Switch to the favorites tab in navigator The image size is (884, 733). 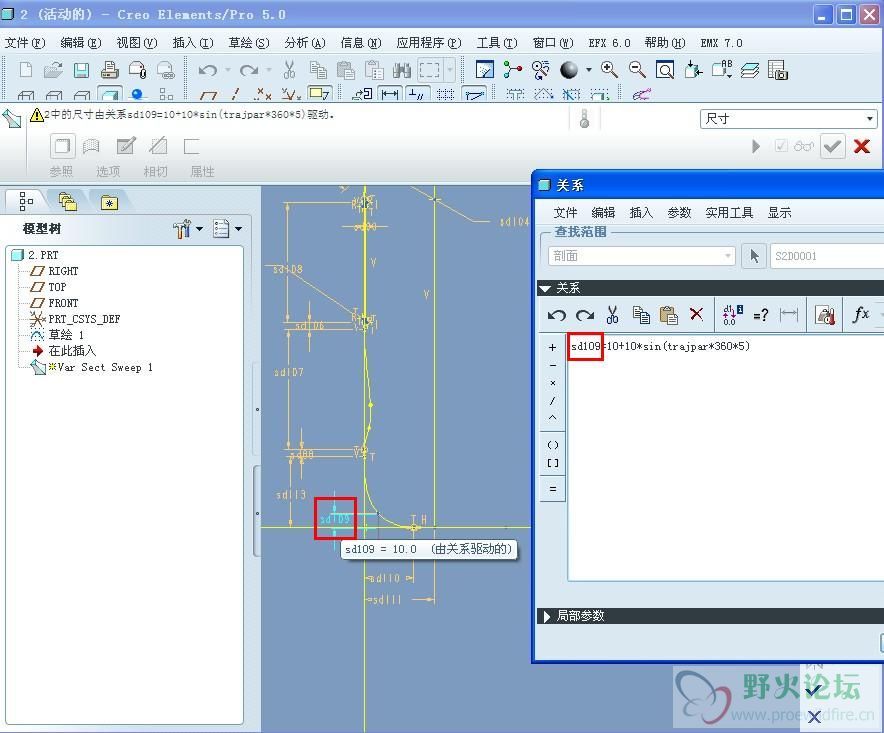tap(109, 202)
